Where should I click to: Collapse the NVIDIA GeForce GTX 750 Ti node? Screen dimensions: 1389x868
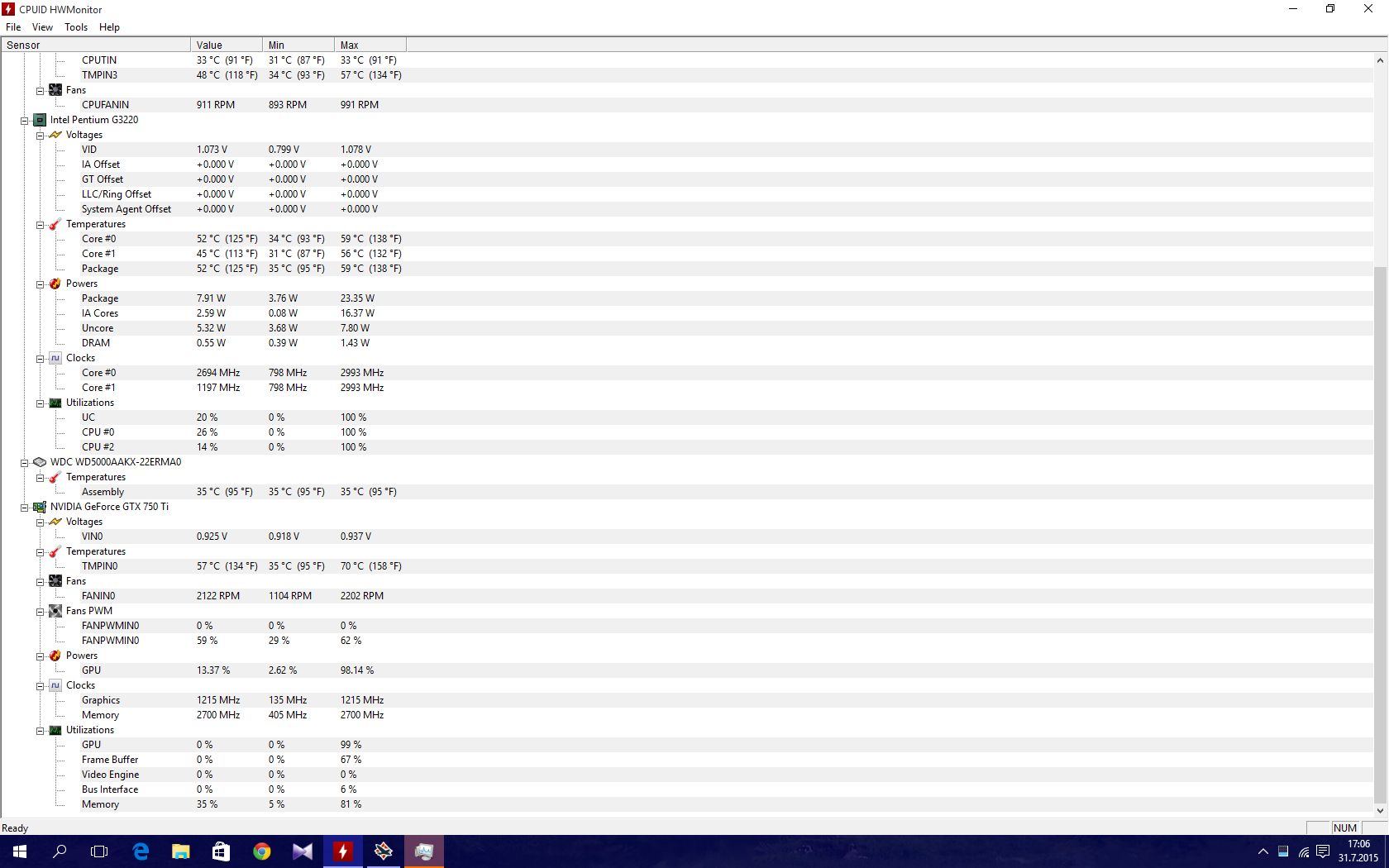click(x=24, y=507)
